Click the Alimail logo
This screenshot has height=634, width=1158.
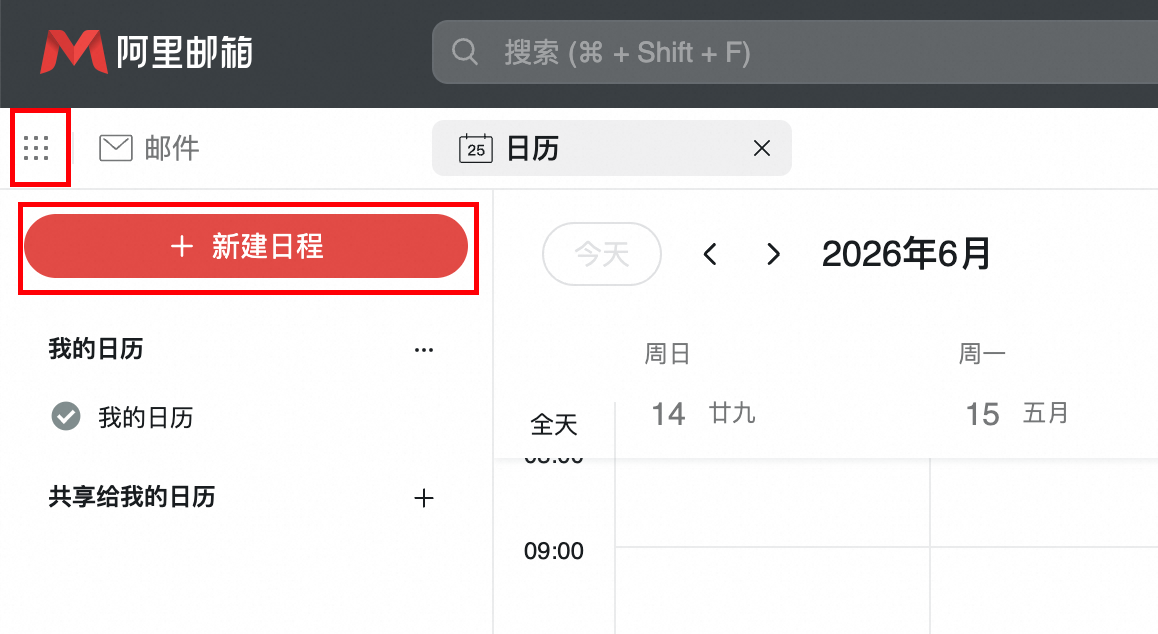pyautogui.click(x=146, y=52)
